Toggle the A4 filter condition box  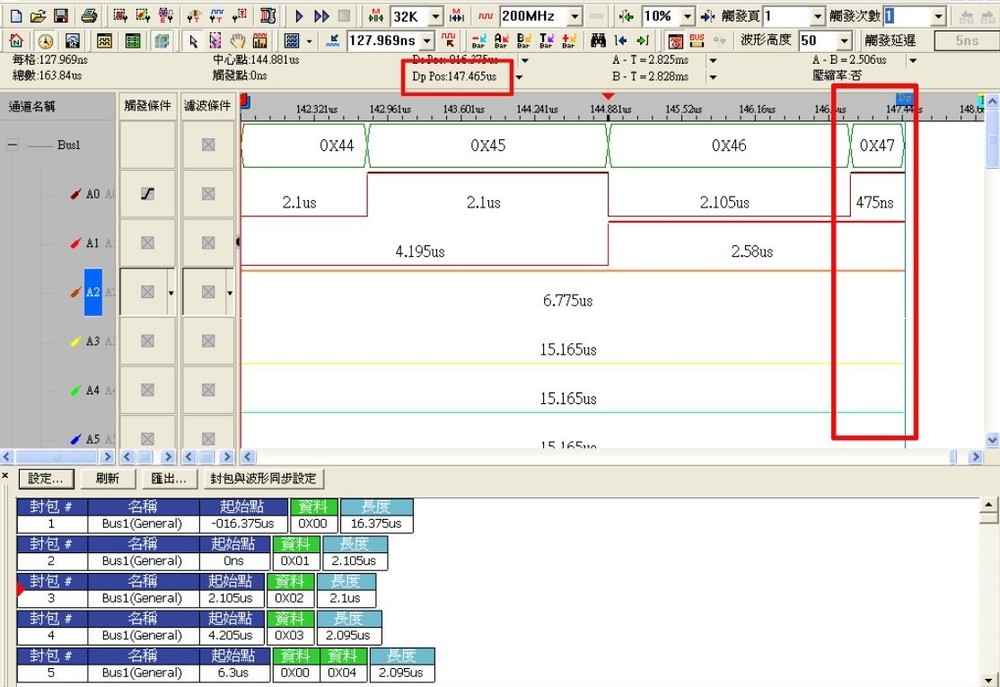point(208,390)
